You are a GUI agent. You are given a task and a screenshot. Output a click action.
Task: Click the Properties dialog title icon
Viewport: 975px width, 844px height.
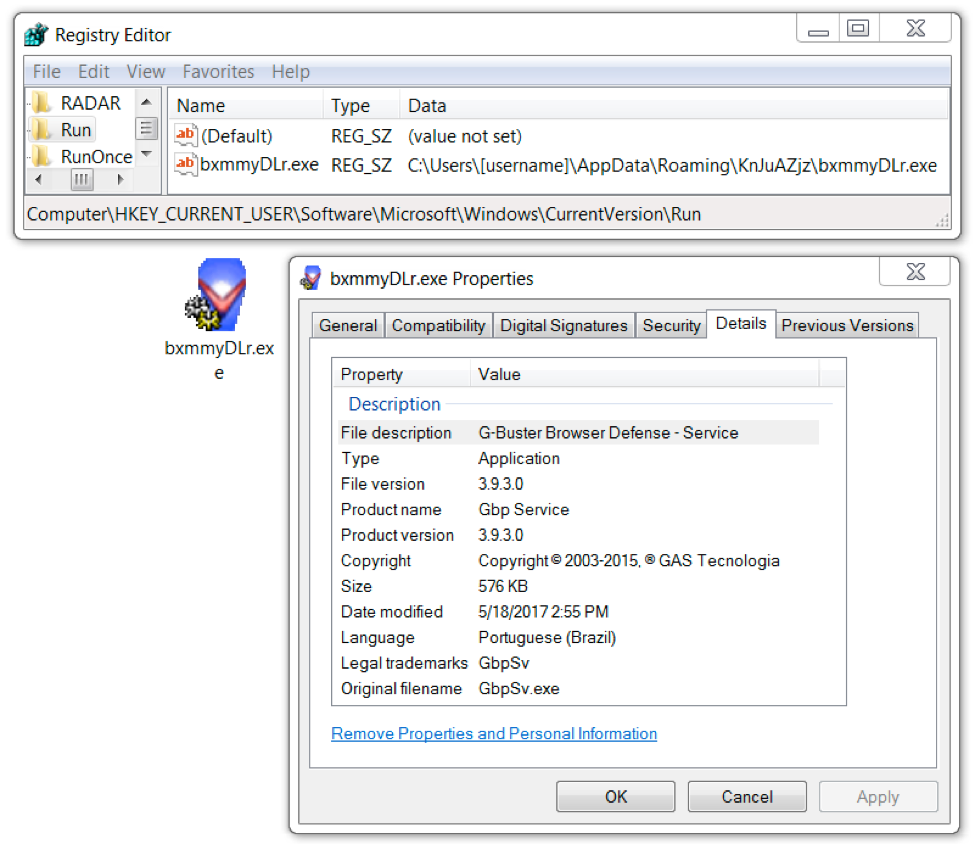[311, 278]
